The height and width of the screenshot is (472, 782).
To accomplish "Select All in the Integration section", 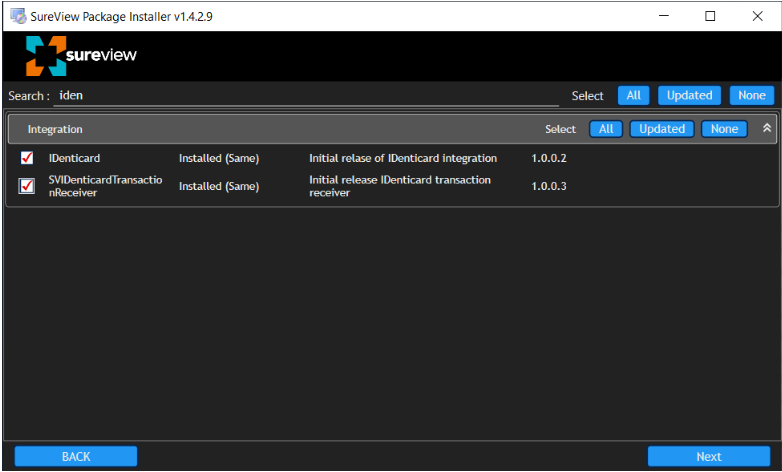I will tap(606, 129).
